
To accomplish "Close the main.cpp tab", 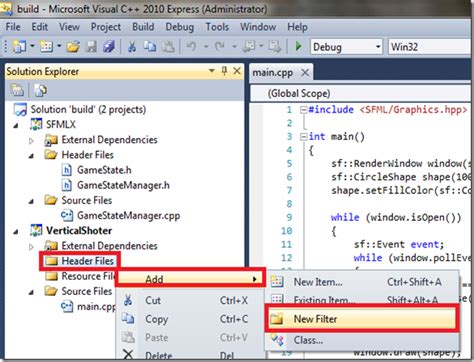I will point(305,72).
